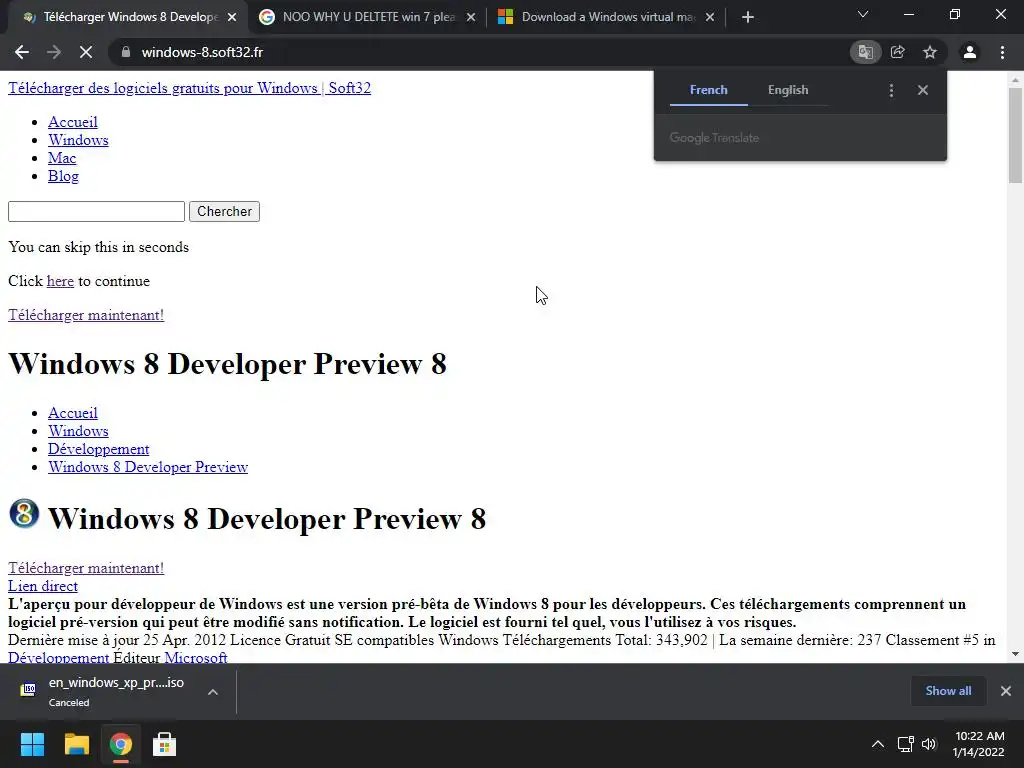Open File Explorer from taskbar
The height and width of the screenshot is (768, 1024).
76,744
